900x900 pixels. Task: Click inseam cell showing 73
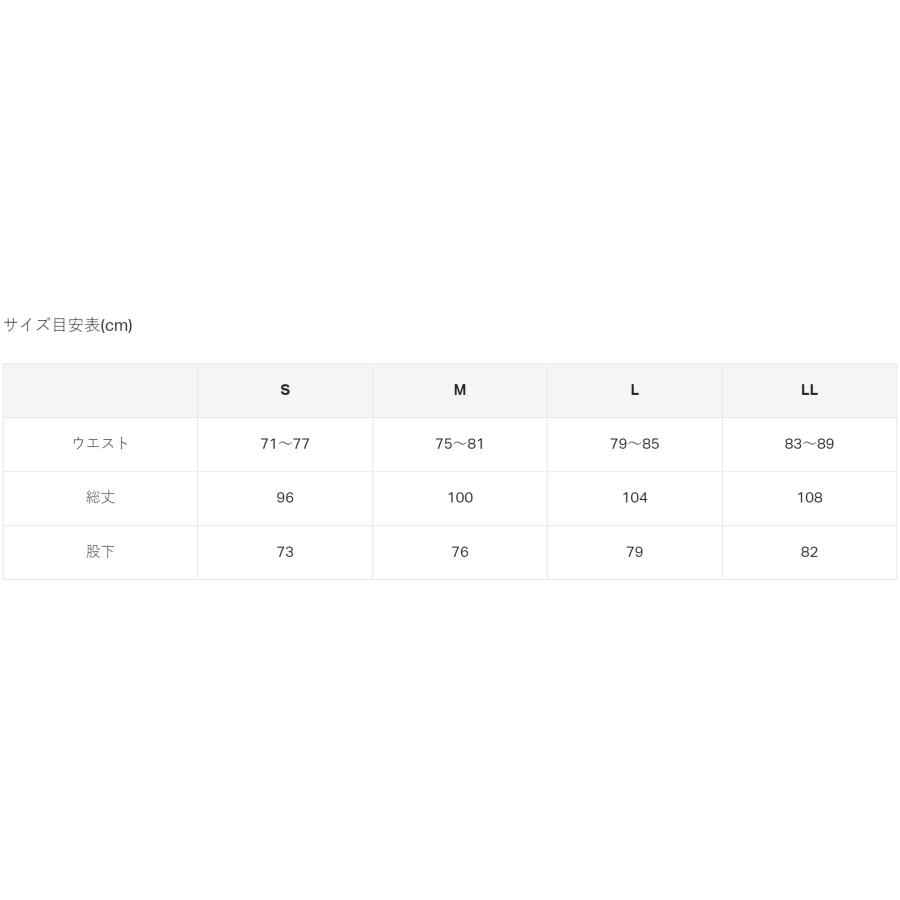coord(285,552)
